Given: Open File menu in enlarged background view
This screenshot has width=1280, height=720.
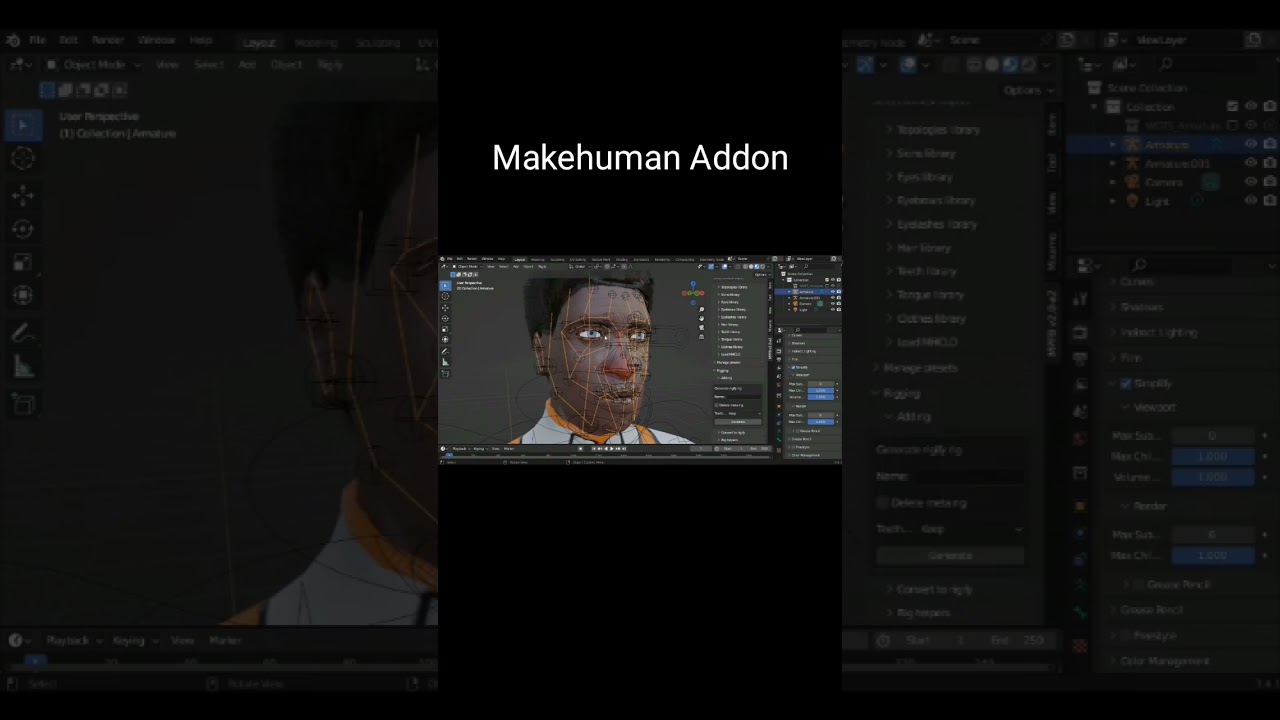Looking at the screenshot, I should point(37,40).
